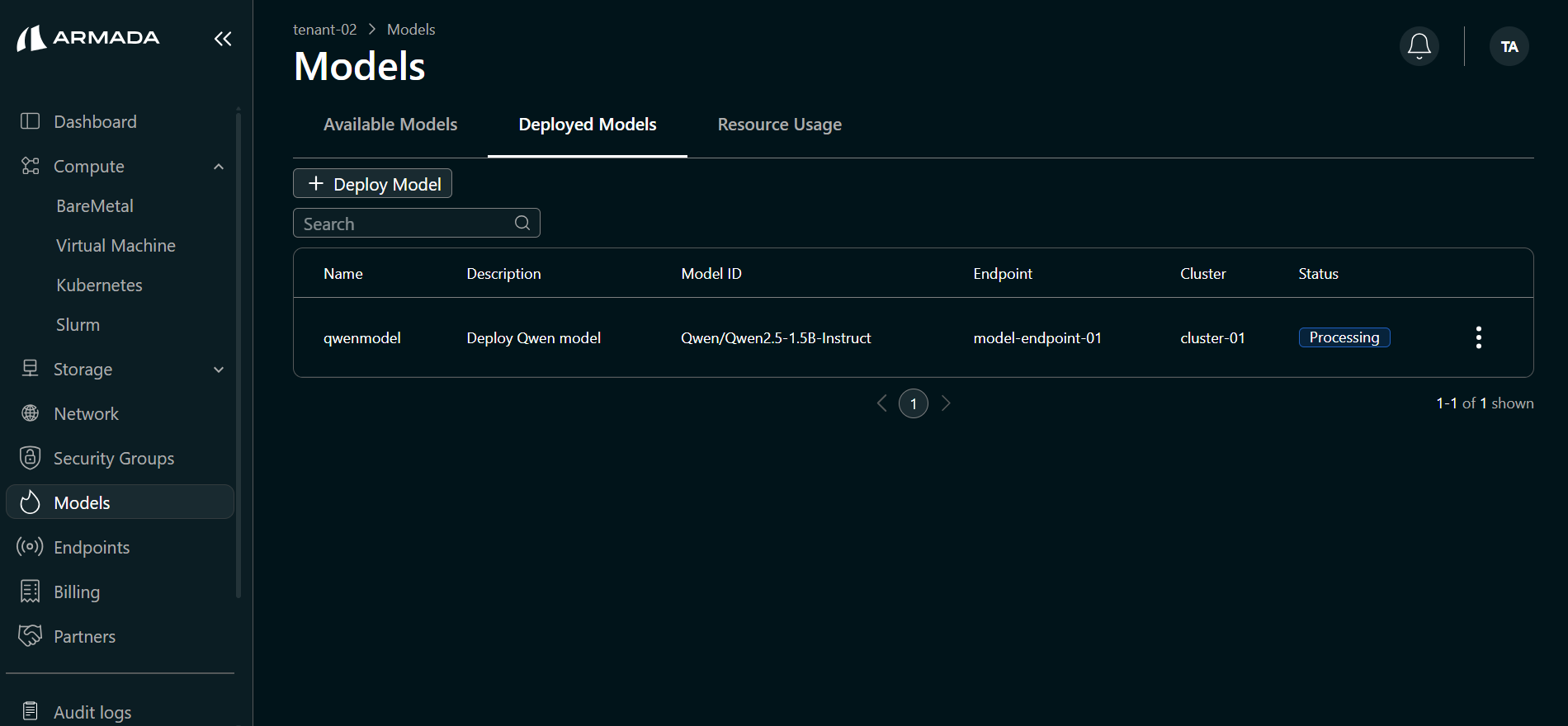Click the Billing receipt icon
Viewport: 1568px width, 726px height.
(x=30, y=592)
